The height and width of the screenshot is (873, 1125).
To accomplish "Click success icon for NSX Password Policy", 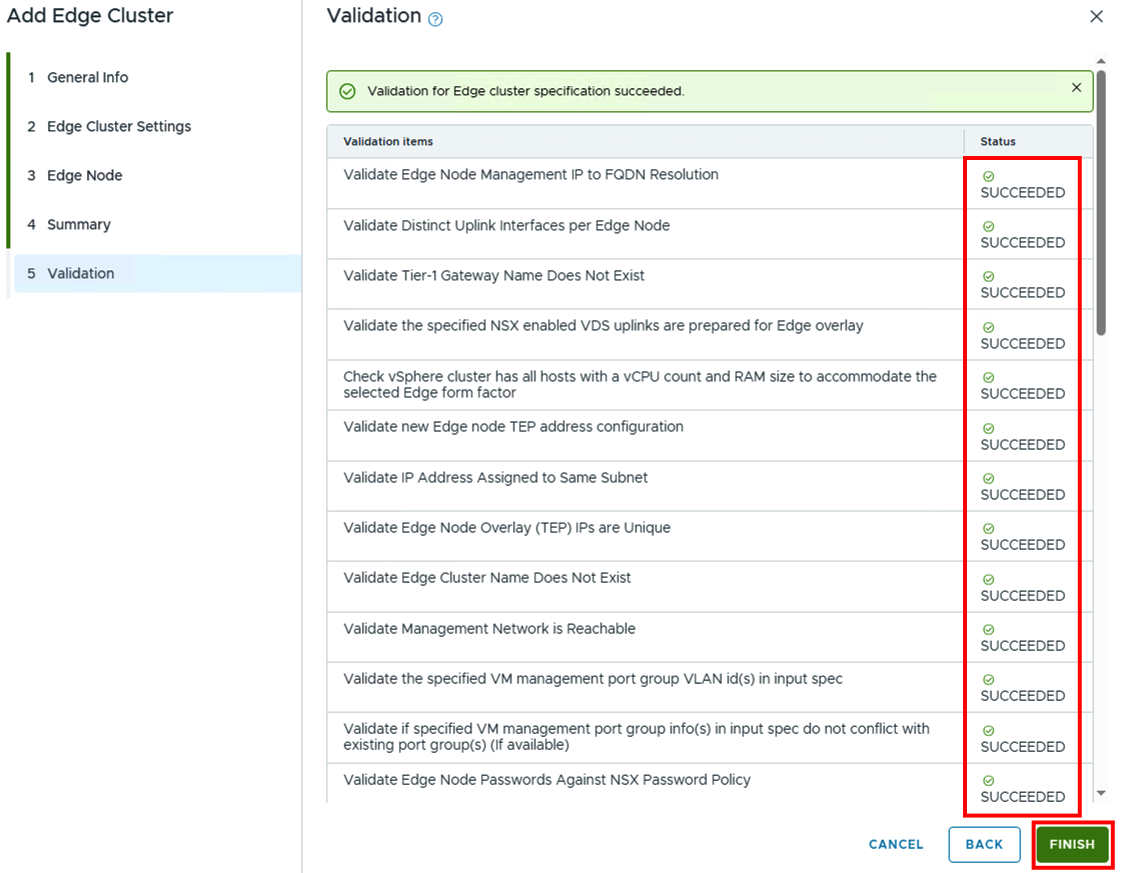I will click(x=988, y=781).
